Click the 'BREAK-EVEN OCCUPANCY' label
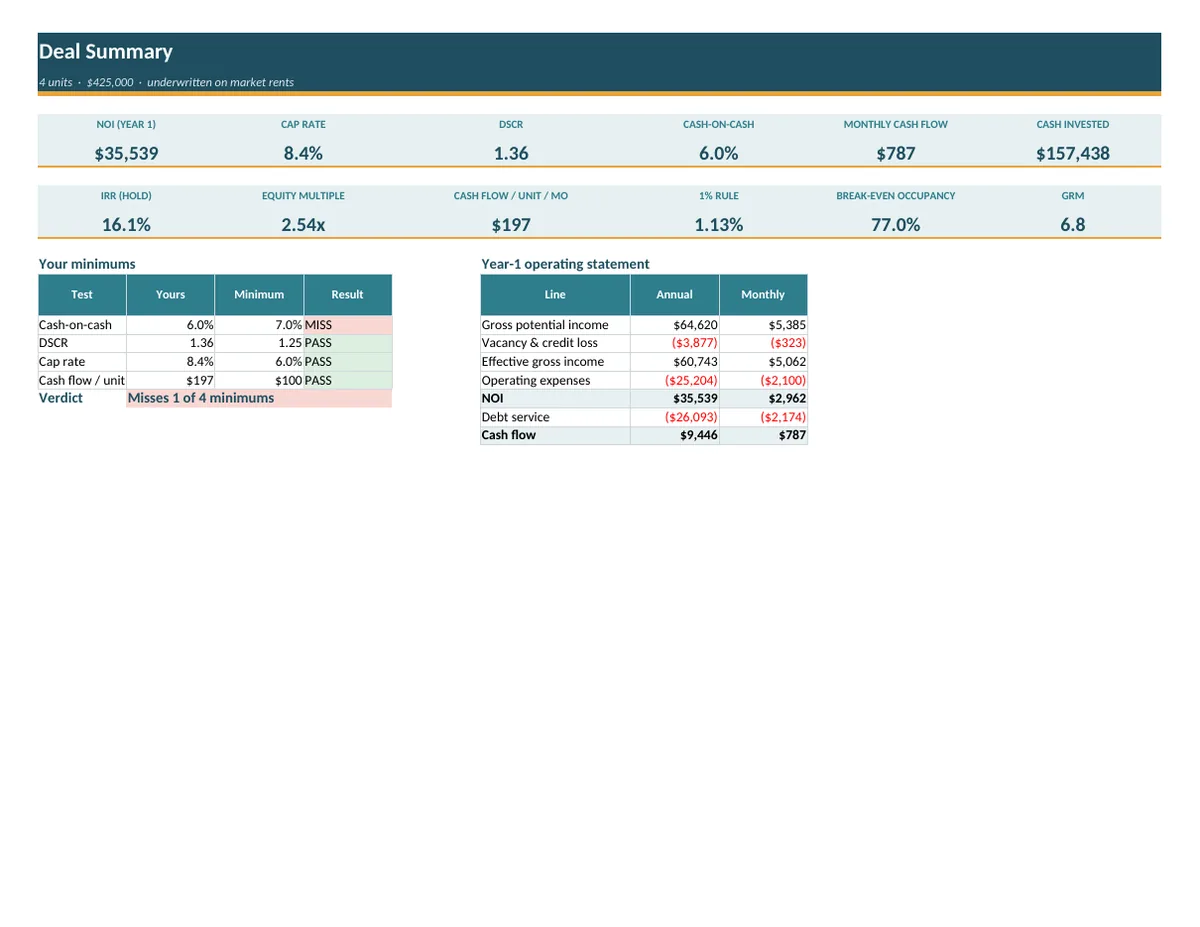 896,196
